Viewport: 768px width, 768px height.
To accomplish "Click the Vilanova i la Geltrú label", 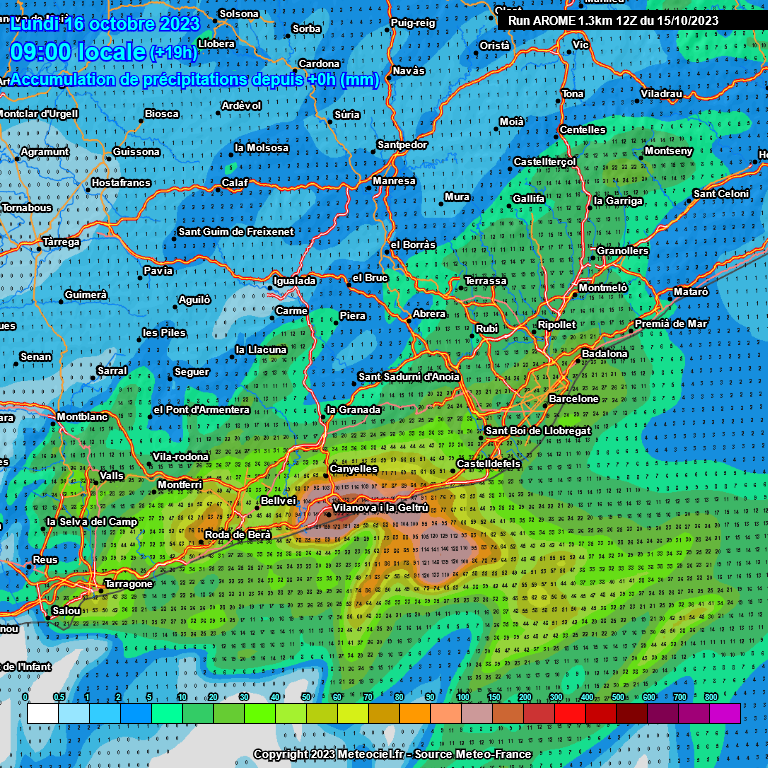I will [381, 508].
